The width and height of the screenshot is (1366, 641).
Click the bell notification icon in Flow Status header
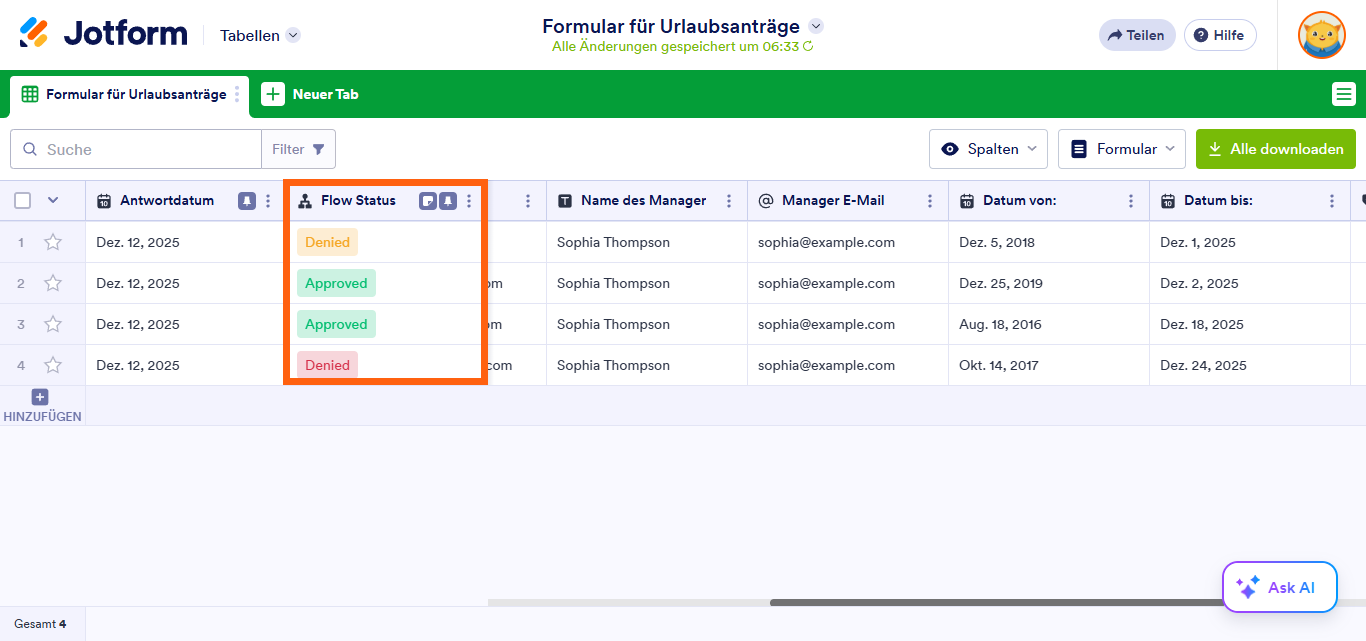[x=447, y=200]
